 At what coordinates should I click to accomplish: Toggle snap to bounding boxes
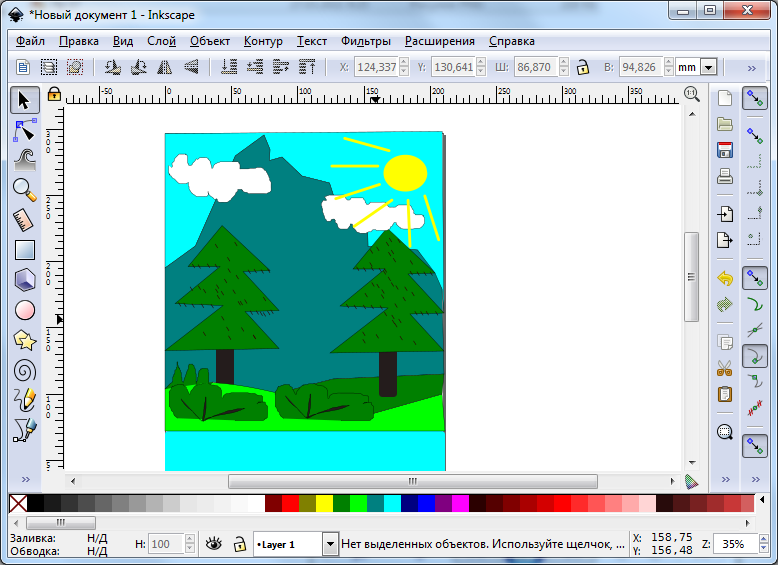pyautogui.click(x=755, y=136)
